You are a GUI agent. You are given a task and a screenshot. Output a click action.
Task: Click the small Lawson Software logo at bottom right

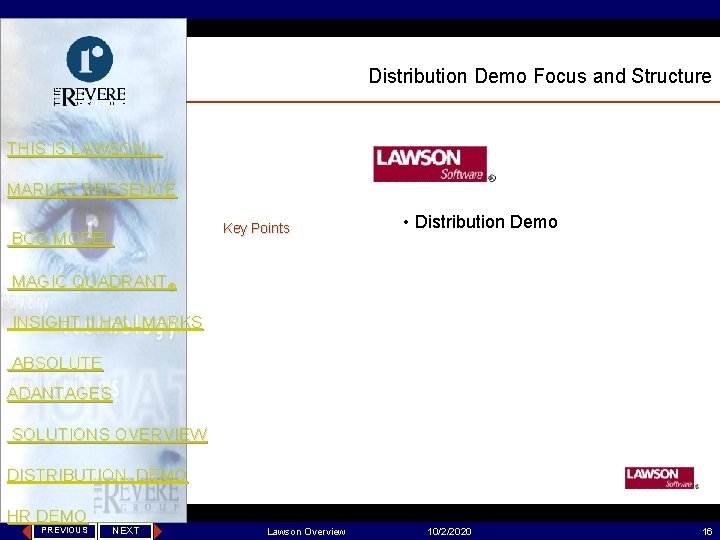click(659, 478)
